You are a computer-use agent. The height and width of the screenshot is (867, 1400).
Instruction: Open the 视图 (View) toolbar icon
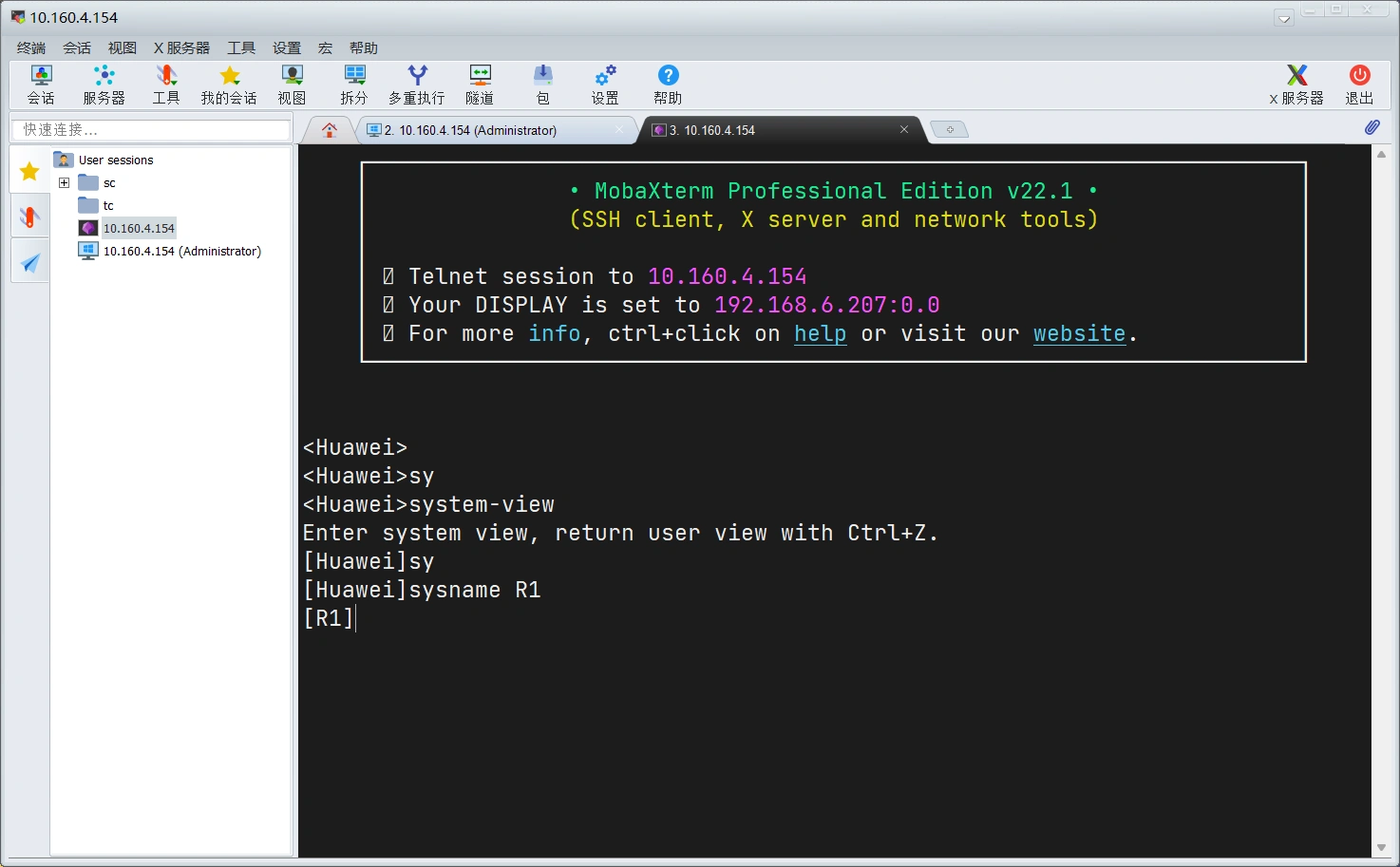tap(292, 85)
